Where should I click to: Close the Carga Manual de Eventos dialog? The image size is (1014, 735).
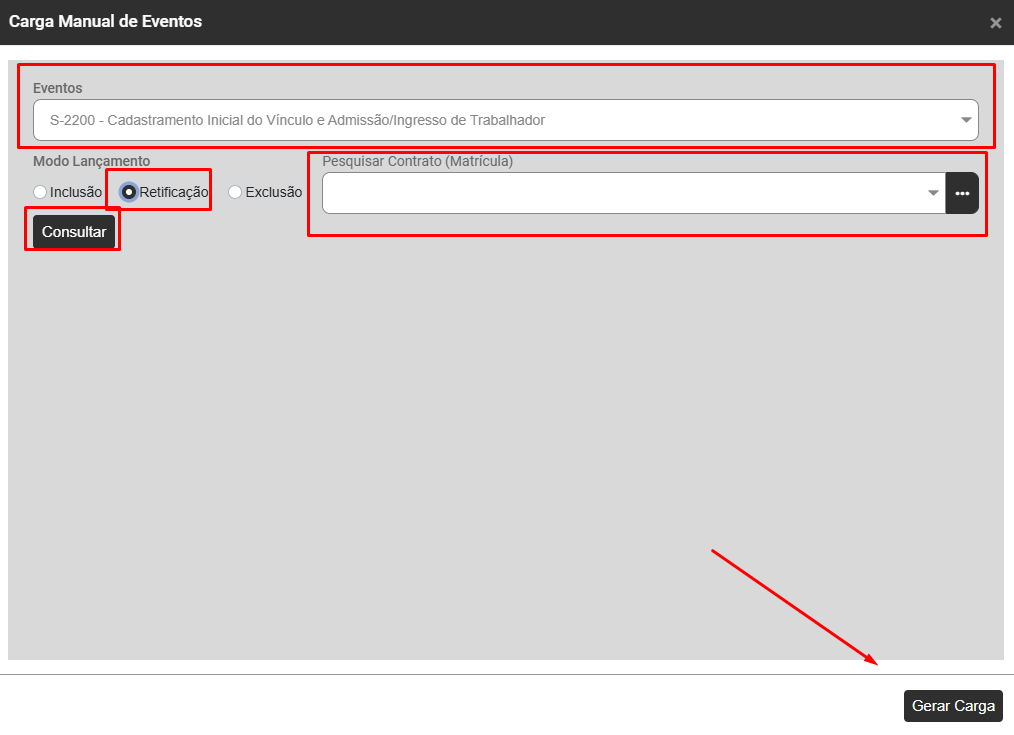point(995,23)
